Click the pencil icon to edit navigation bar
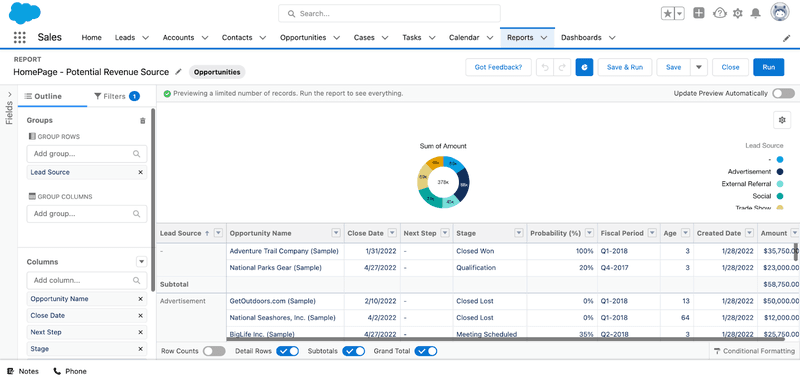Screen dimensions: 800x382 (x=787, y=38)
